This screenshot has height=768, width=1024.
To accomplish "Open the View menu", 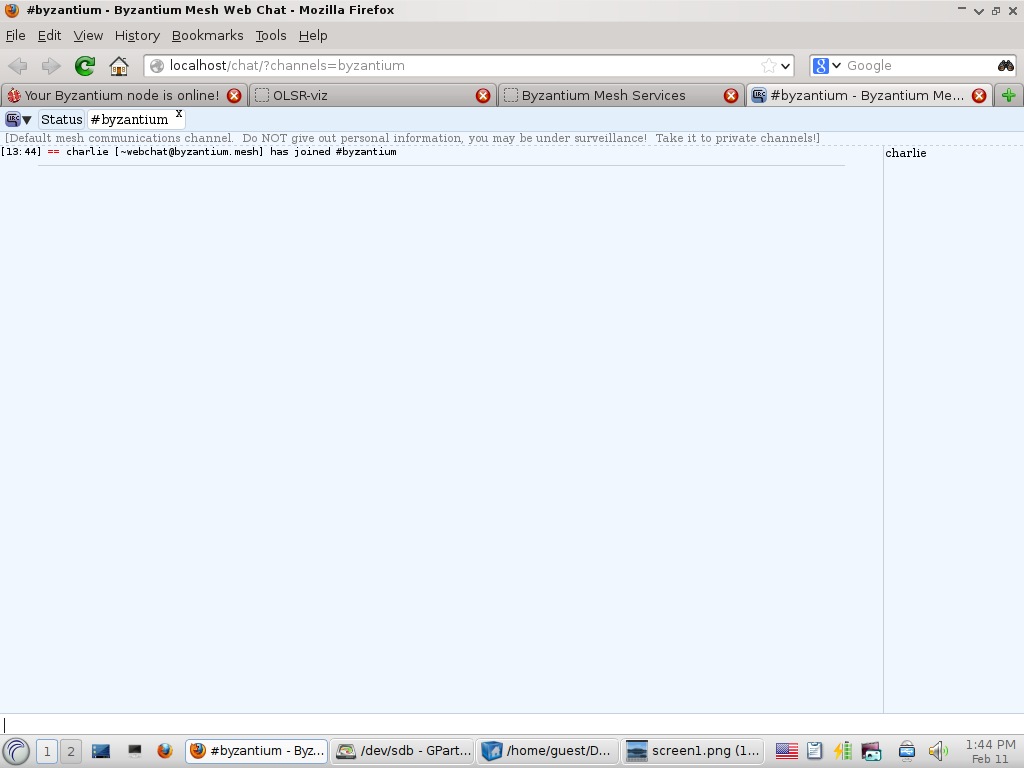I will pos(88,35).
